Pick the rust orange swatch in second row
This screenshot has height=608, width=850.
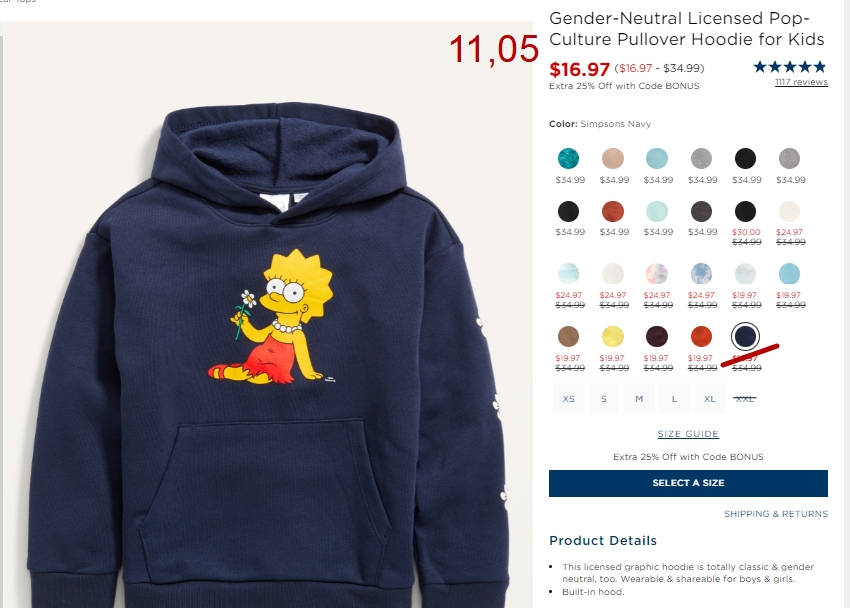click(613, 211)
